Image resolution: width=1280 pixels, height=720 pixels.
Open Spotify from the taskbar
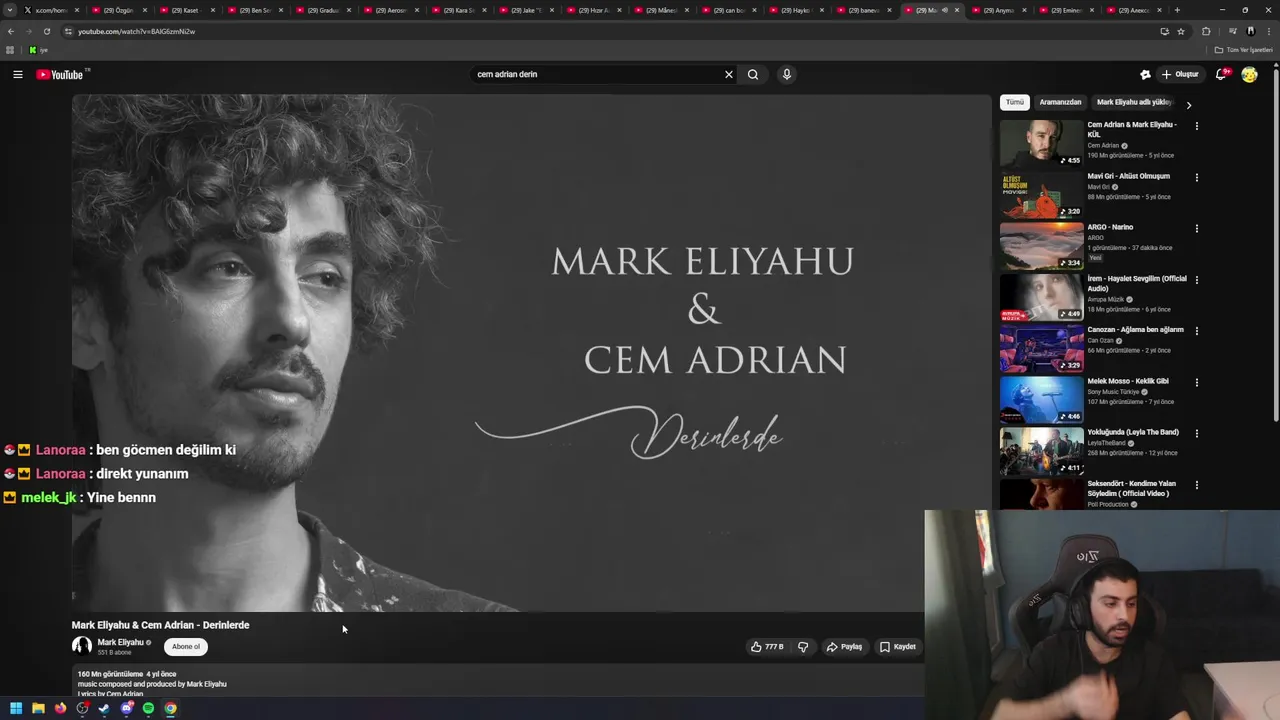click(x=148, y=708)
